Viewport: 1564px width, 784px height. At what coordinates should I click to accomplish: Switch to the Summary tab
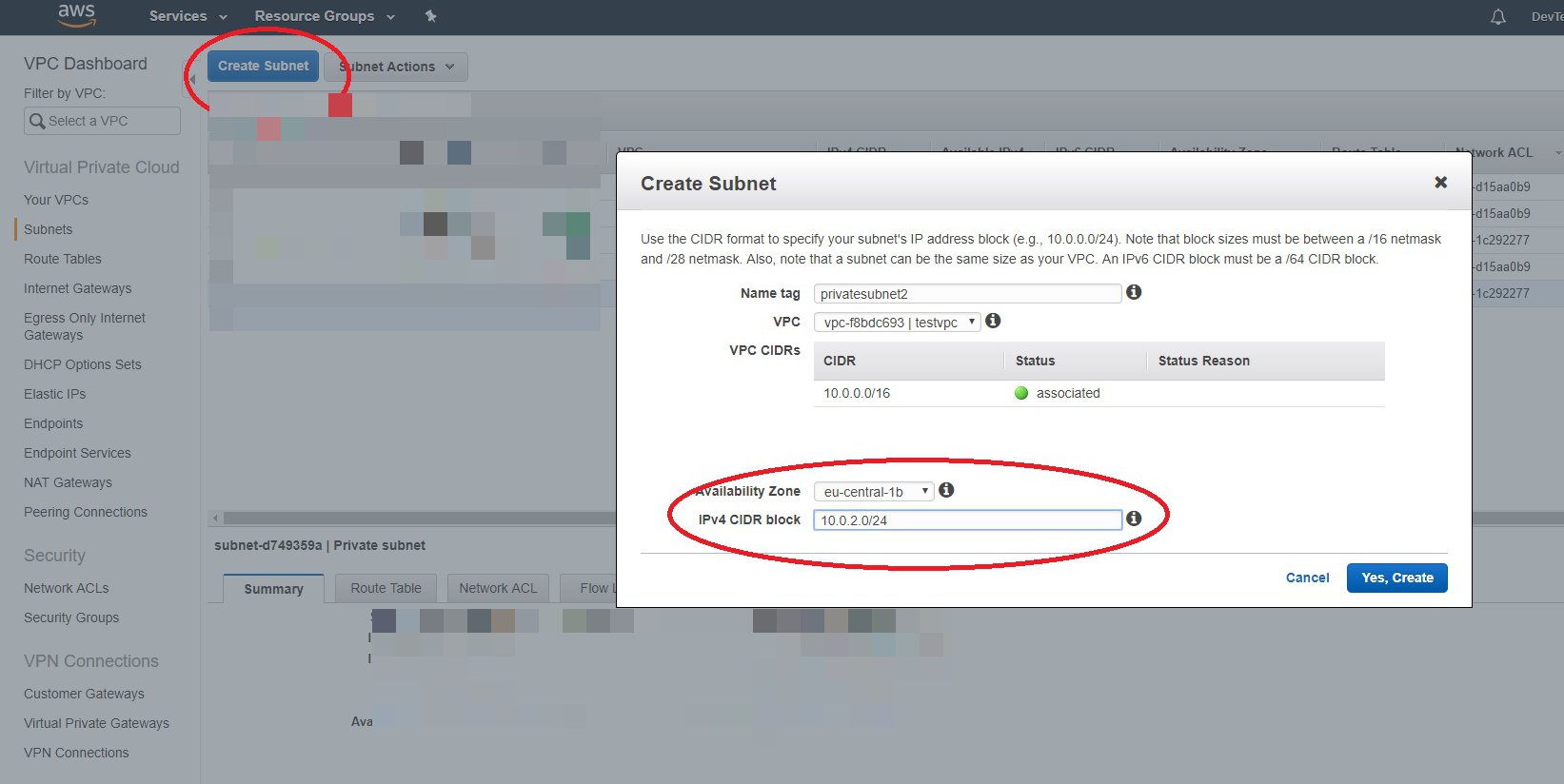[x=273, y=589]
